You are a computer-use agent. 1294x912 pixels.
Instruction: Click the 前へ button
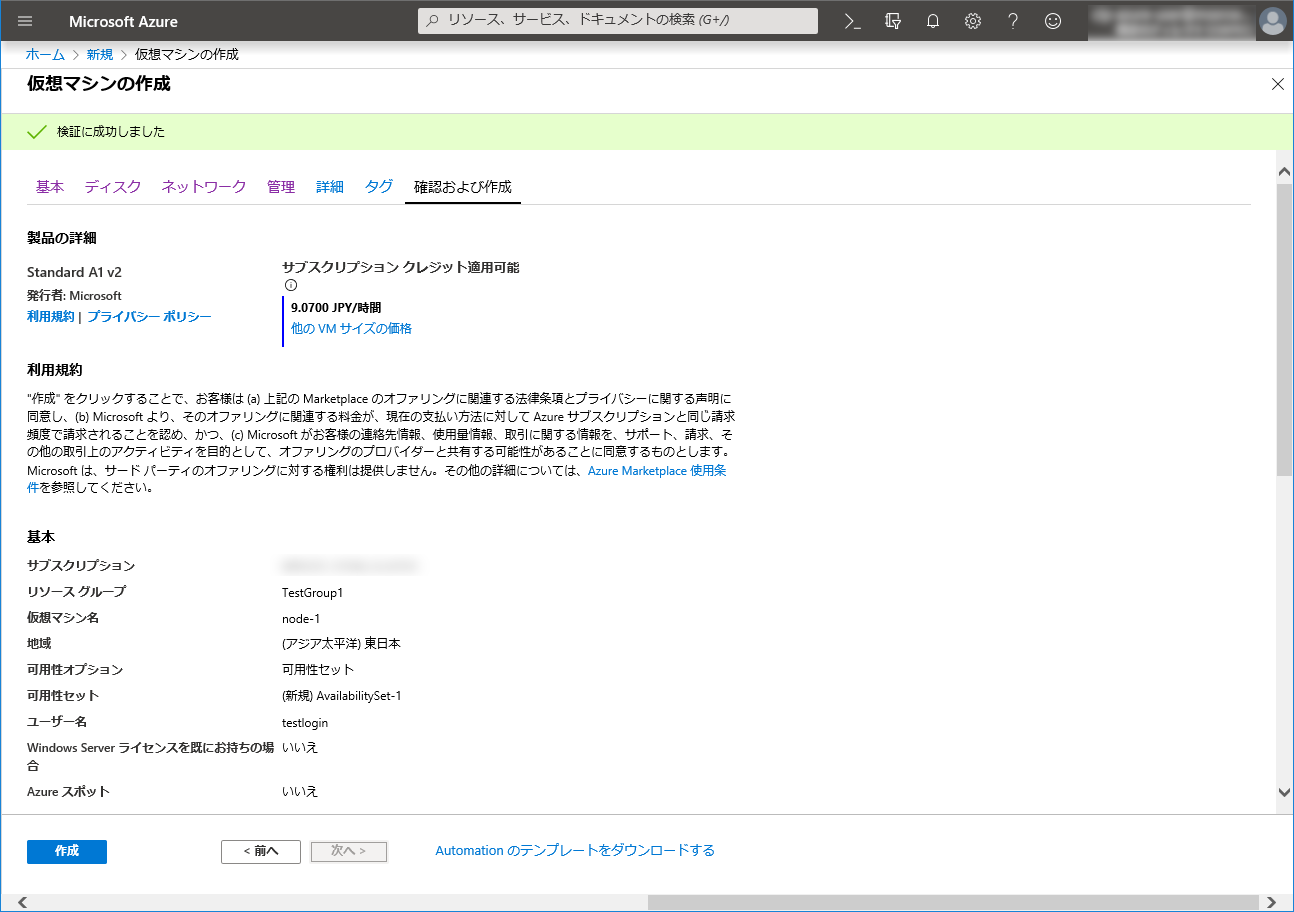(x=261, y=851)
